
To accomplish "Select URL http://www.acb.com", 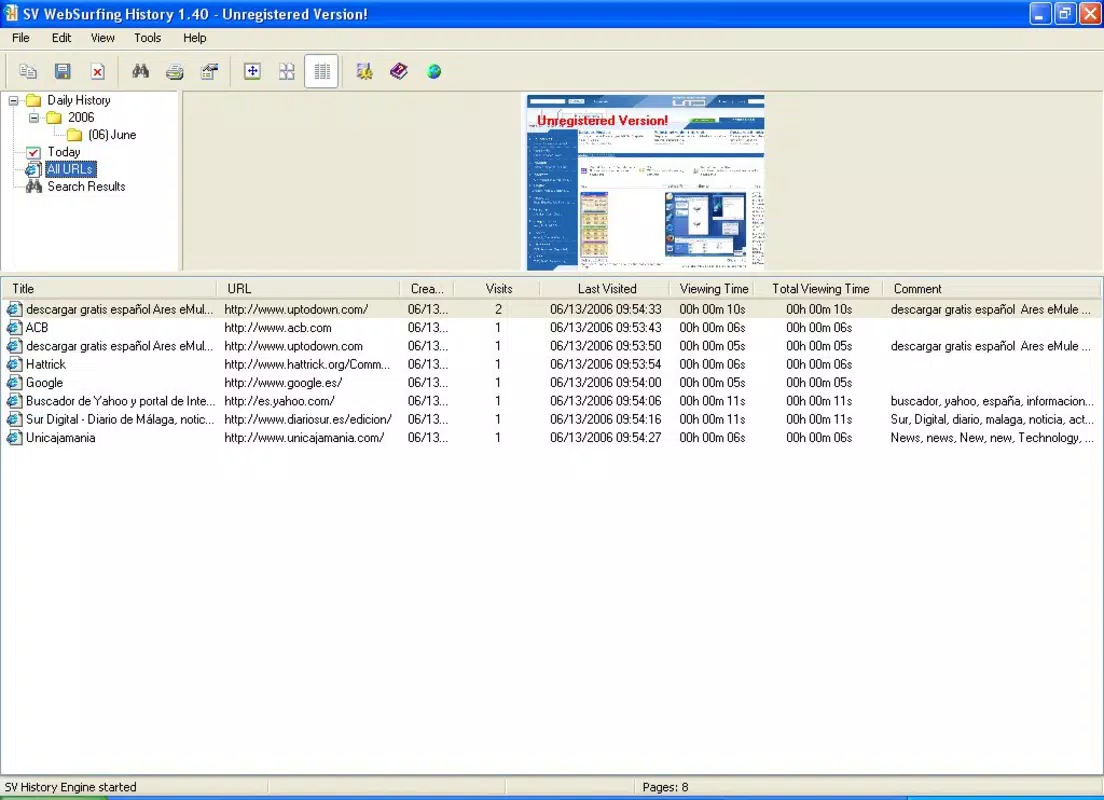I will tap(277, 327).
